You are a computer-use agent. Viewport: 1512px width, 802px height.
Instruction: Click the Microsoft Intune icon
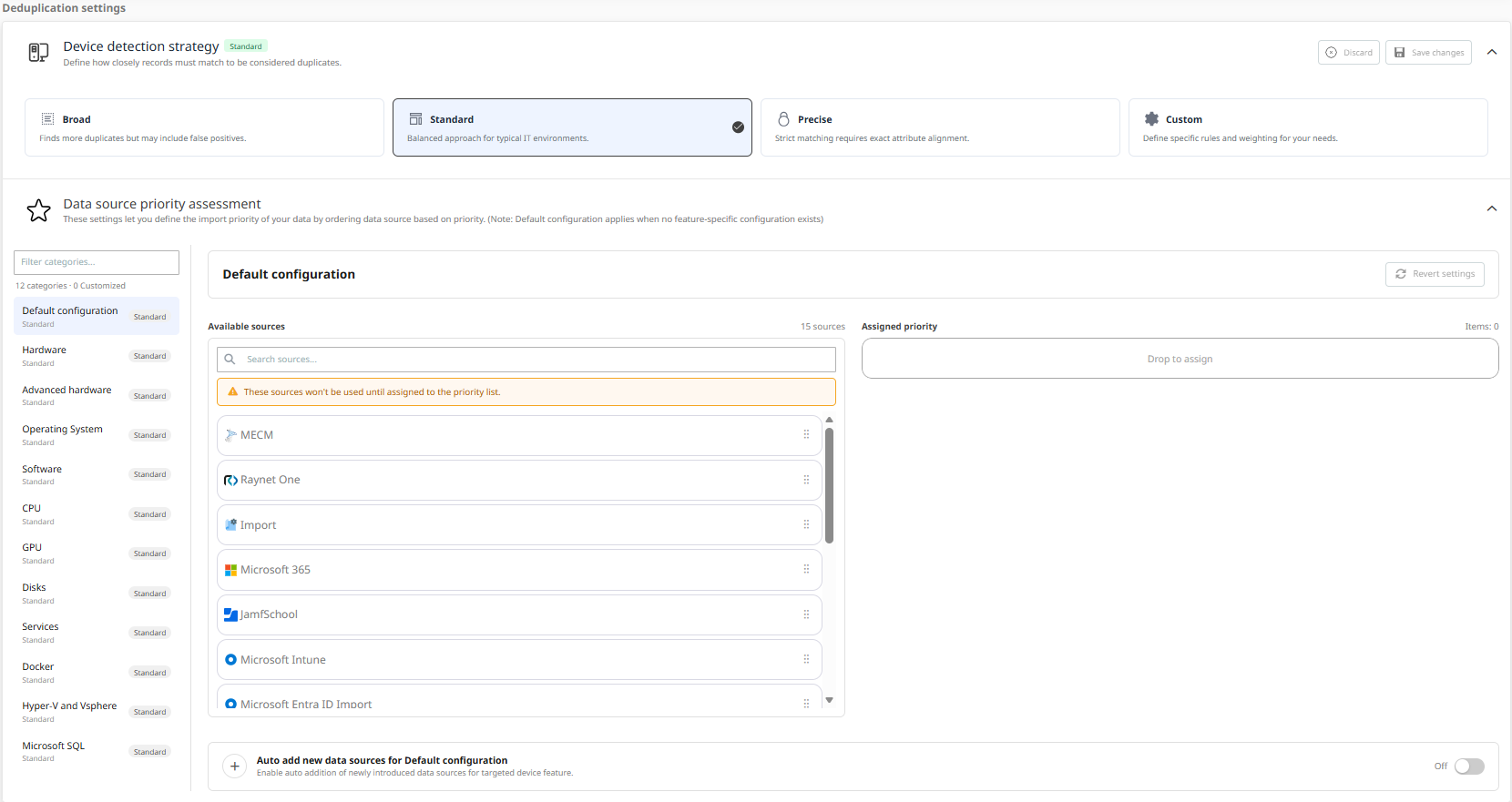[230, 660]
